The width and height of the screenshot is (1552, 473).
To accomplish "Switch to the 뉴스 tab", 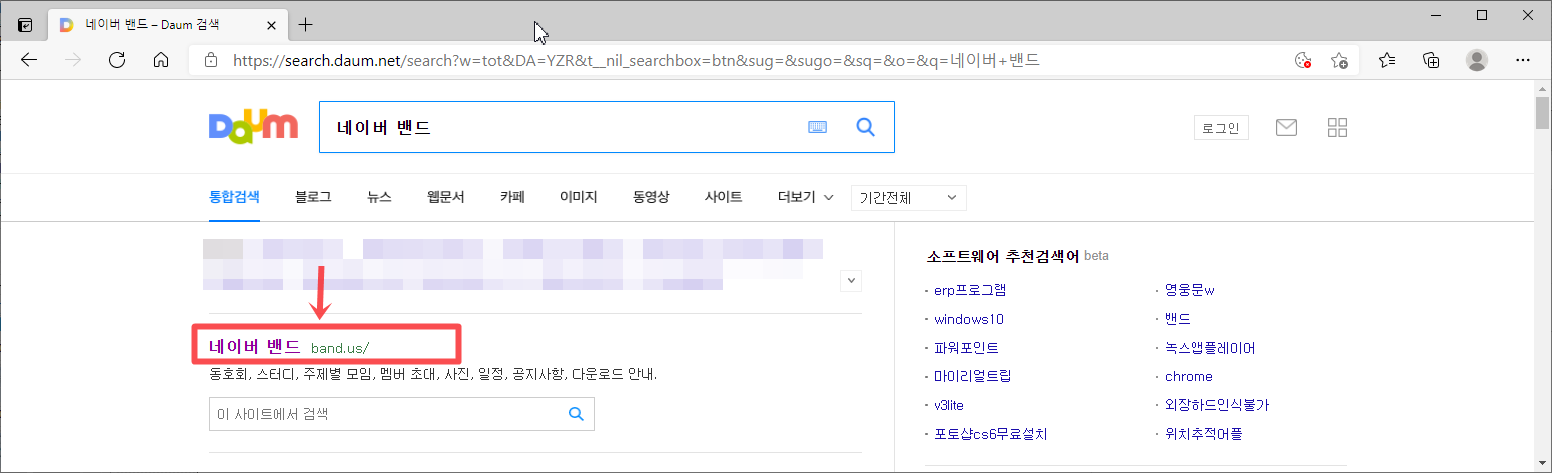I will point(379,197).
